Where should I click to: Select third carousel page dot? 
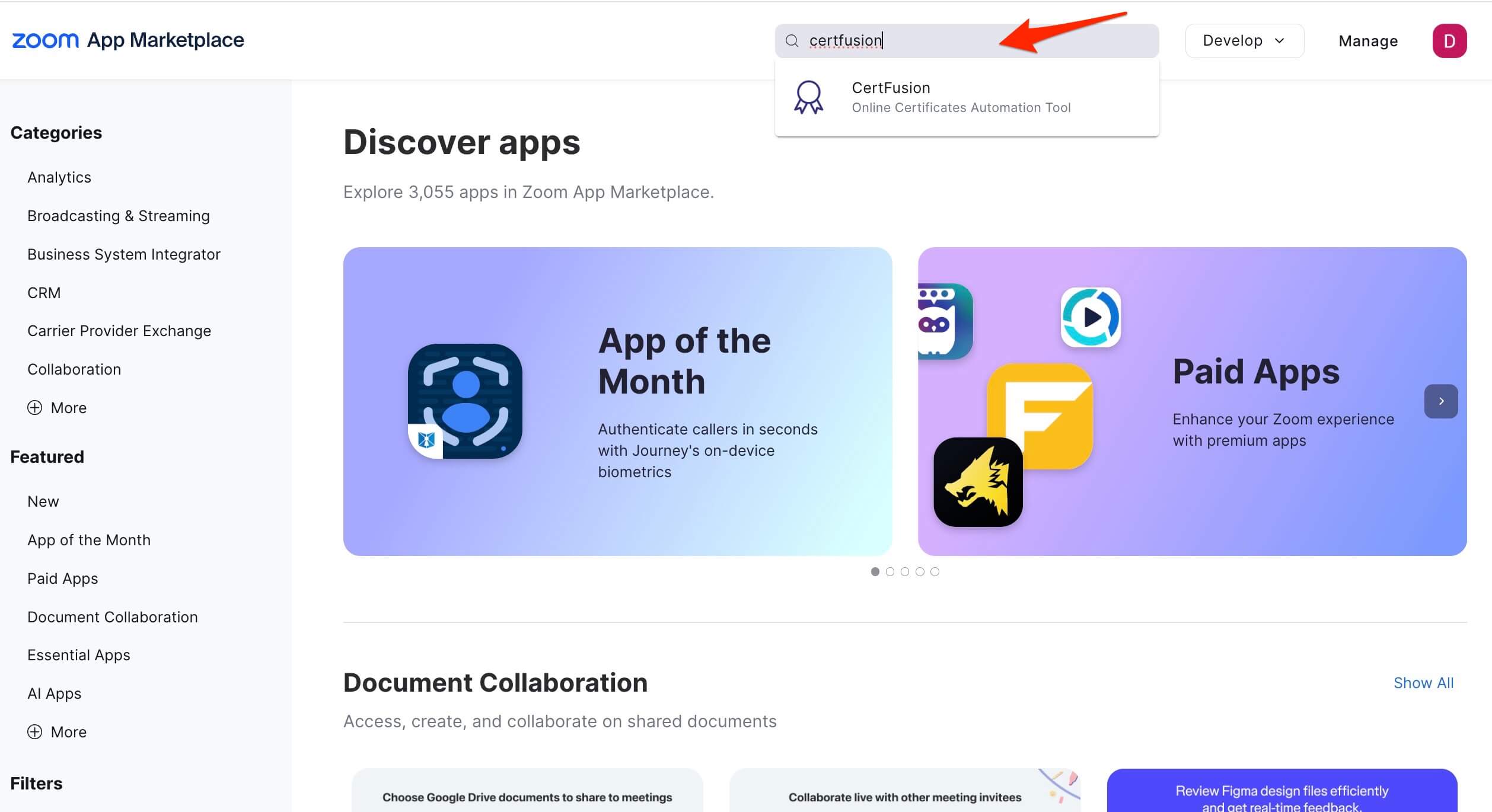[x=905, y=571]
